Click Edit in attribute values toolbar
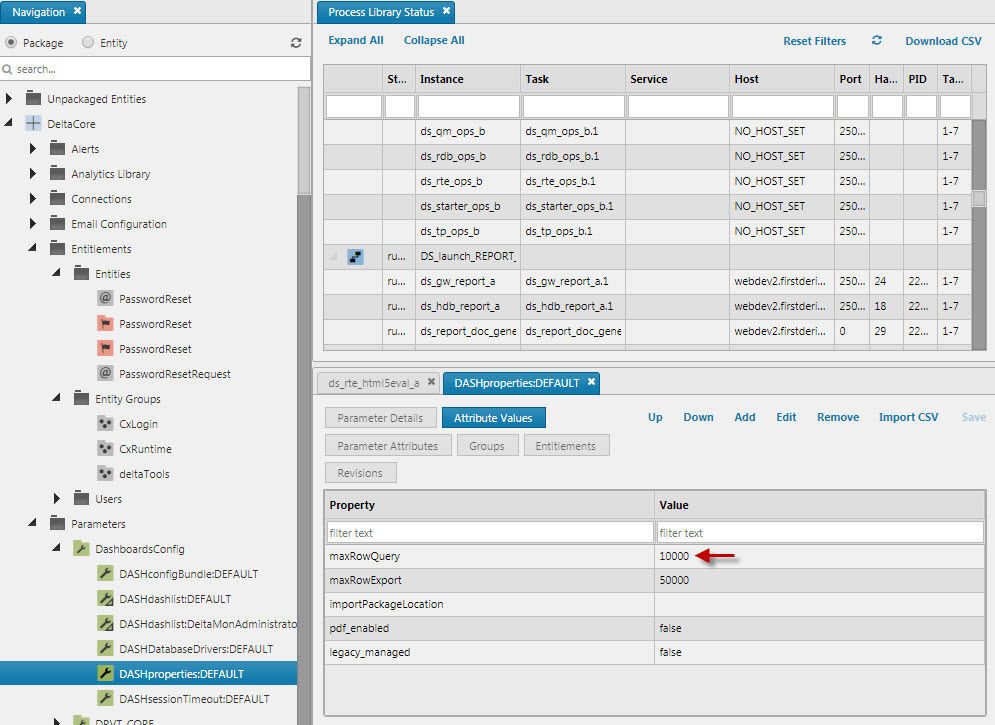The height and width of the screenshot is (725, 995). click(786, 417)
